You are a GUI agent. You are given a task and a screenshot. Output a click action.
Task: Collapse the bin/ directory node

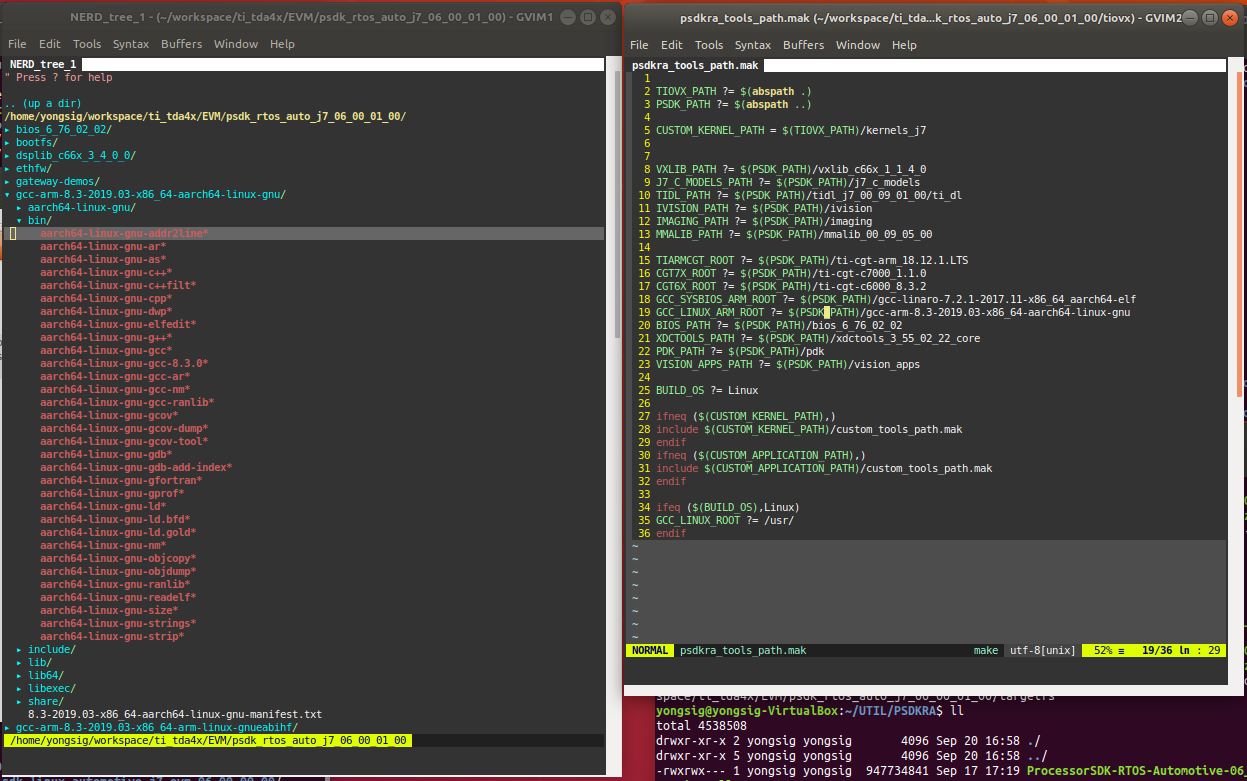39,220
